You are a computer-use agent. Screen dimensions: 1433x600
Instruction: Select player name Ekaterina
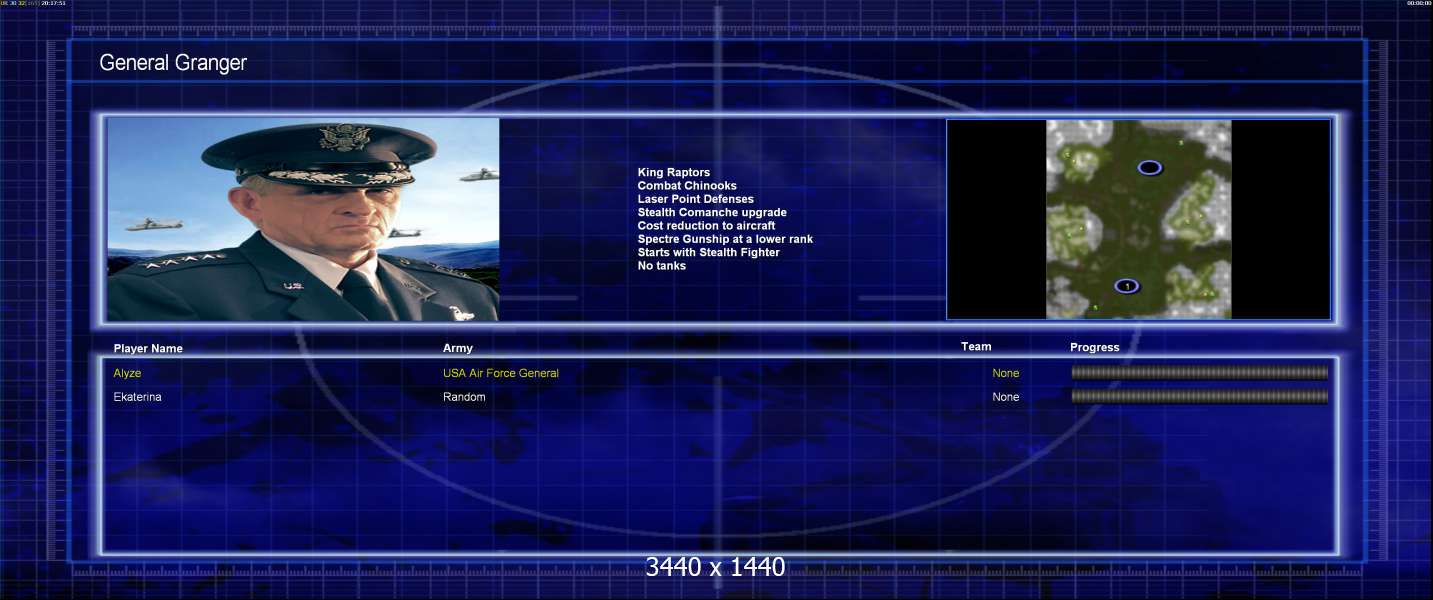tap(137, 397)
